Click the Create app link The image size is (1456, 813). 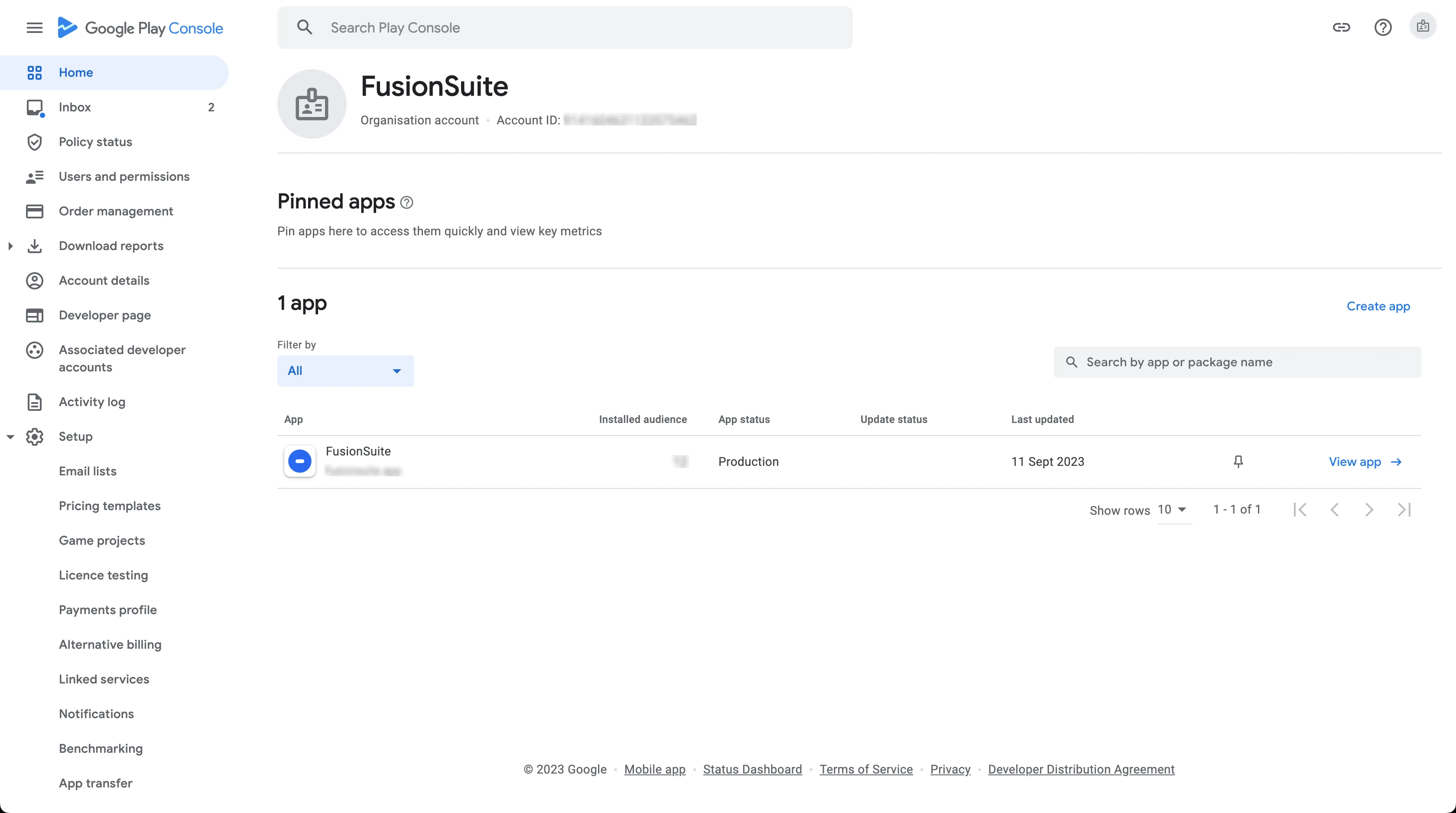point(1378,306)
